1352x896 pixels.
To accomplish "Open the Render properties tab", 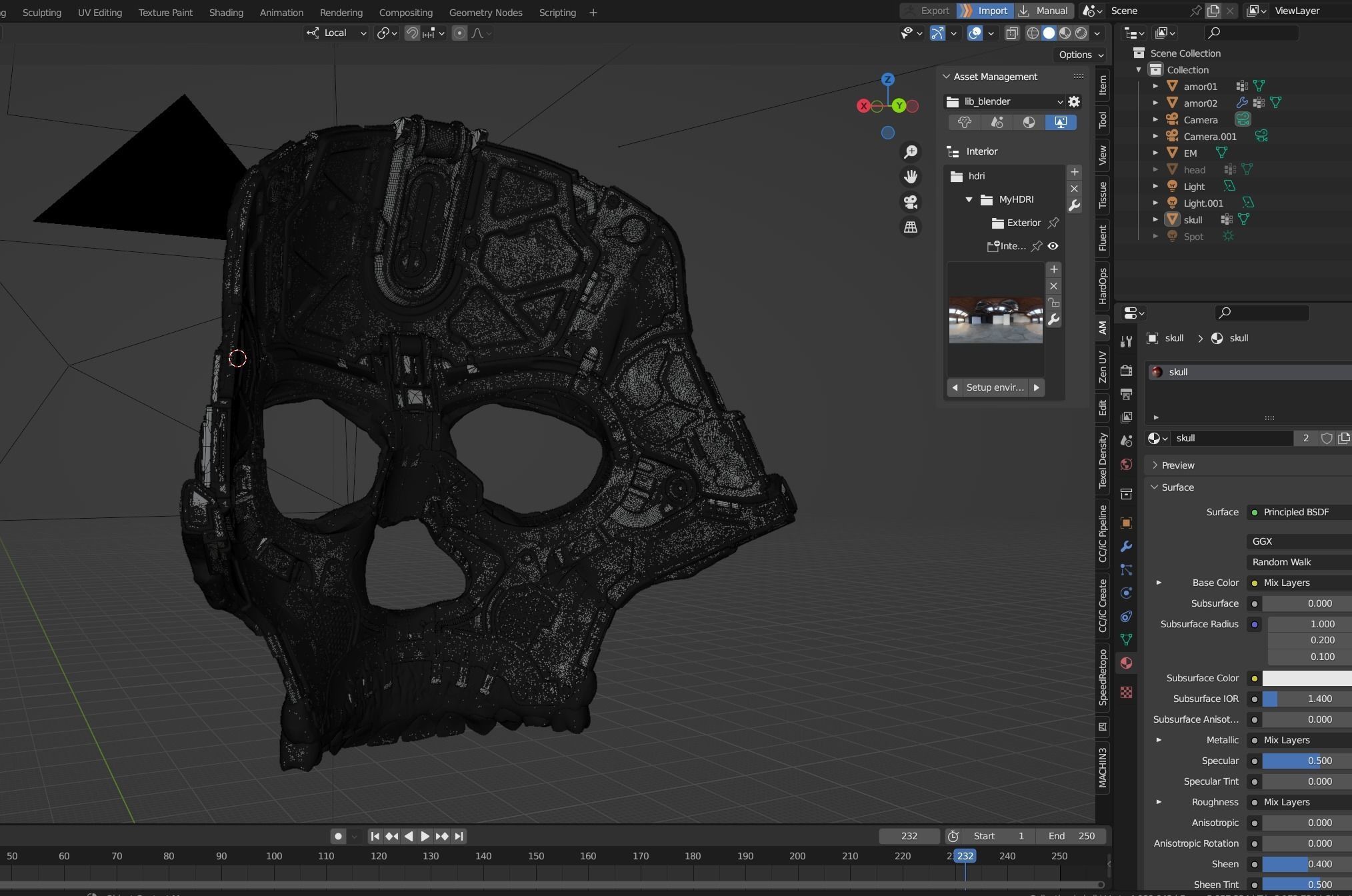I will click(x=1126, y=371).
